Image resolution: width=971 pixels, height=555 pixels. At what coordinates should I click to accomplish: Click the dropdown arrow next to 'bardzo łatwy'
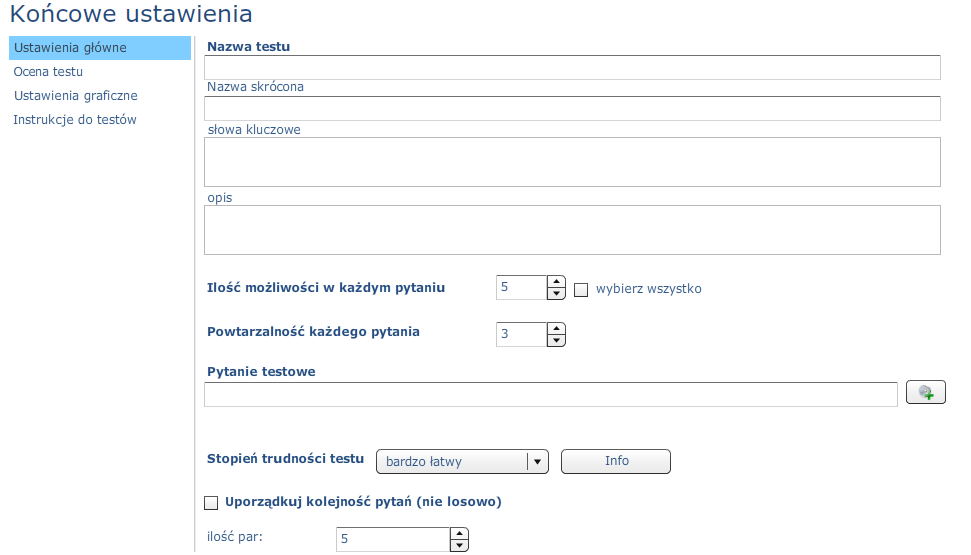tap(537, 461)
